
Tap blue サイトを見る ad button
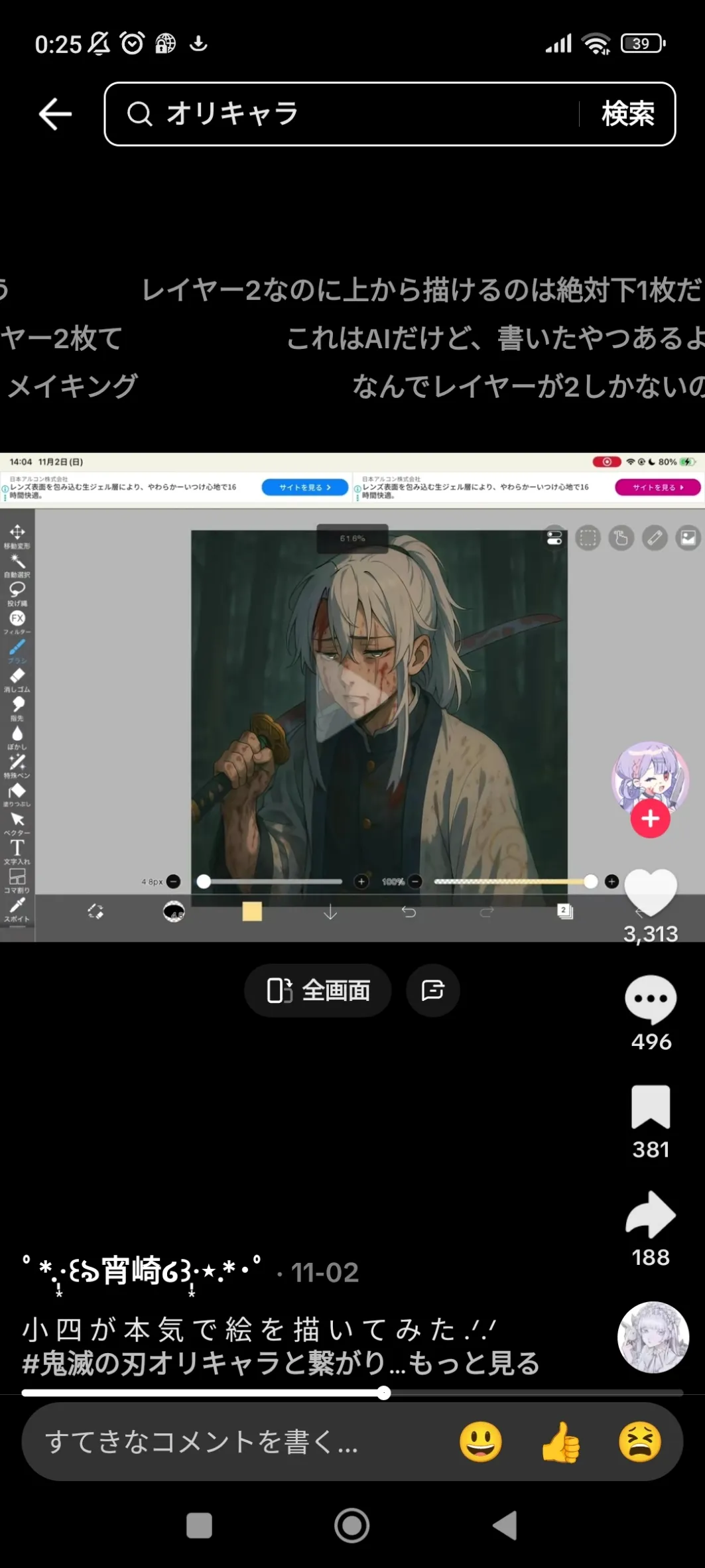point(305,487)
